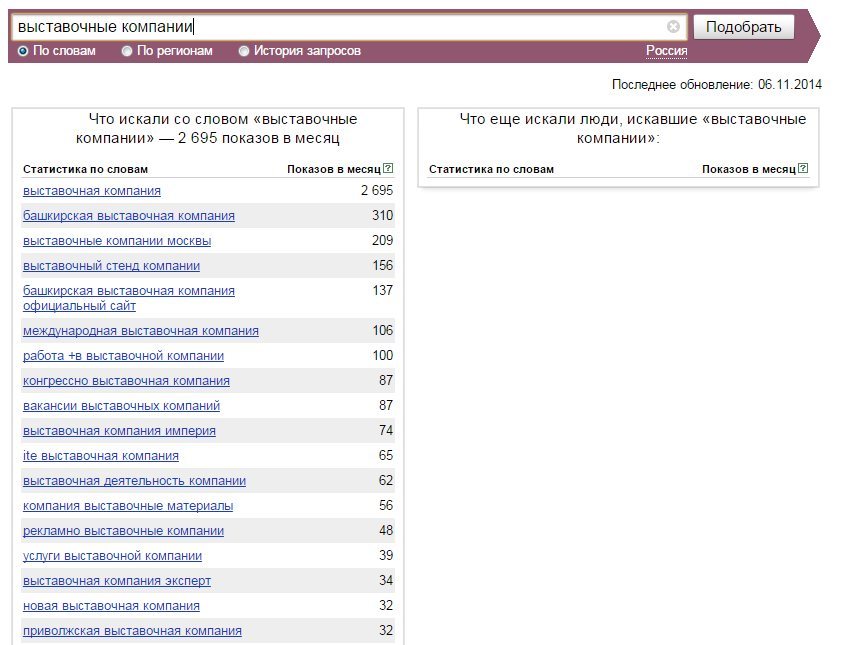Open 'работа +в выставочной компании' link
The height and width of the screenshot is (645, 841).
[x=123, y=355]
